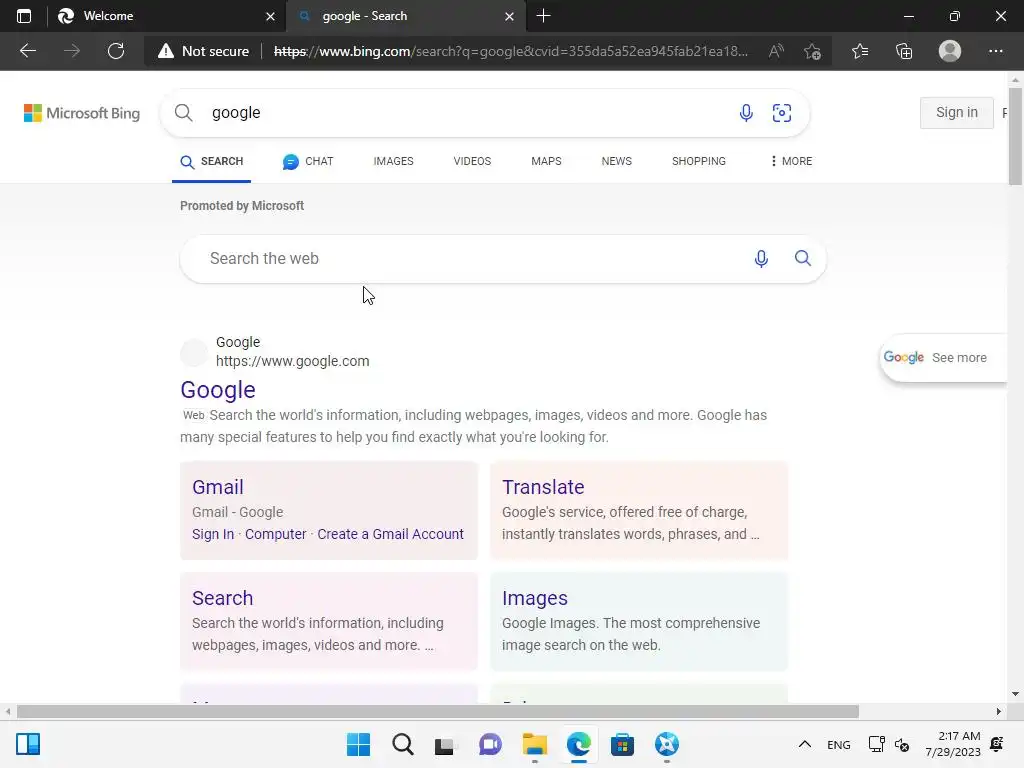The height and width of the screenshot is (768, 1024).
Task: Click the horizontal scrollbar thumb
Action: click(438, 711)
